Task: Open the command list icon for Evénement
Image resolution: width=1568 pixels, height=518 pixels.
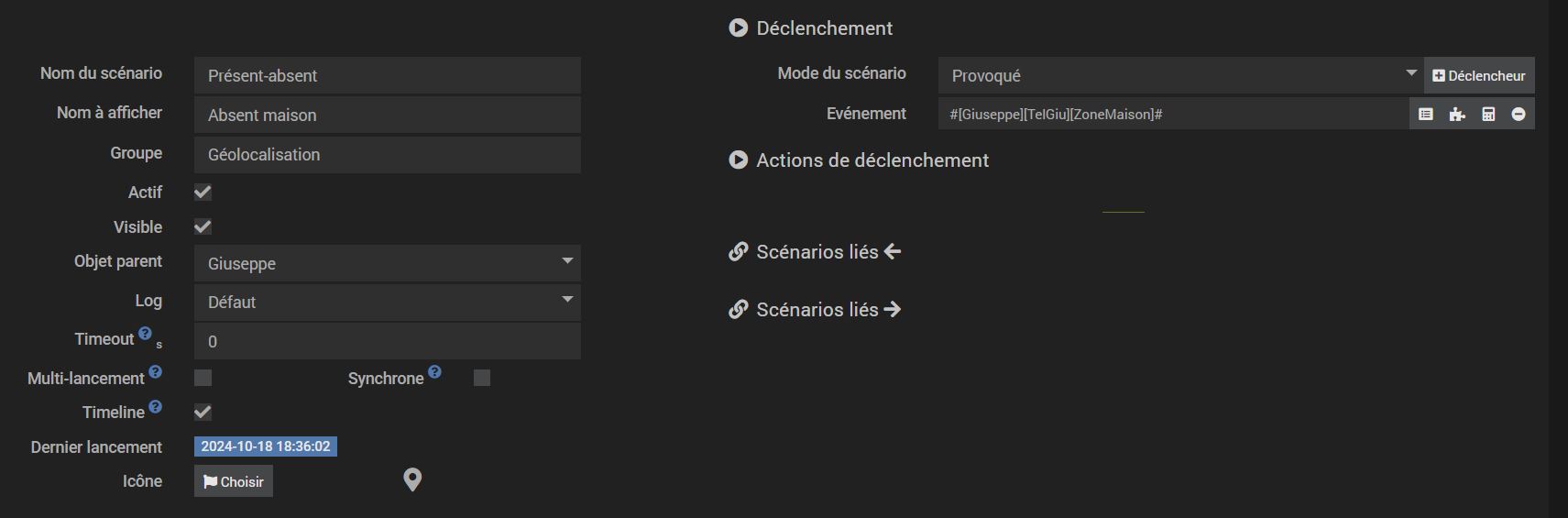Action: [x=1425, y=115]
